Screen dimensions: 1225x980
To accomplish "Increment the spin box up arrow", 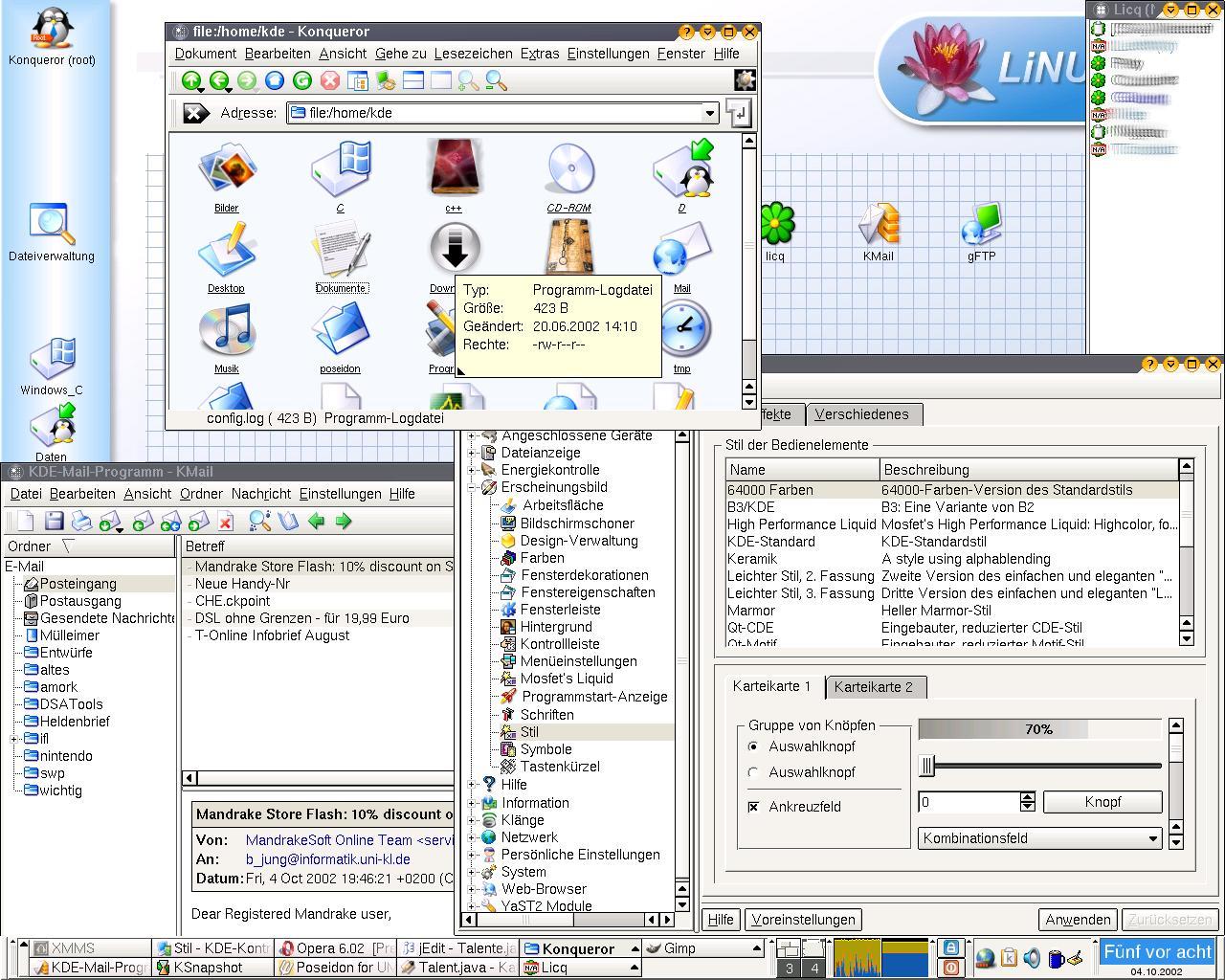I will [1028, 797].
